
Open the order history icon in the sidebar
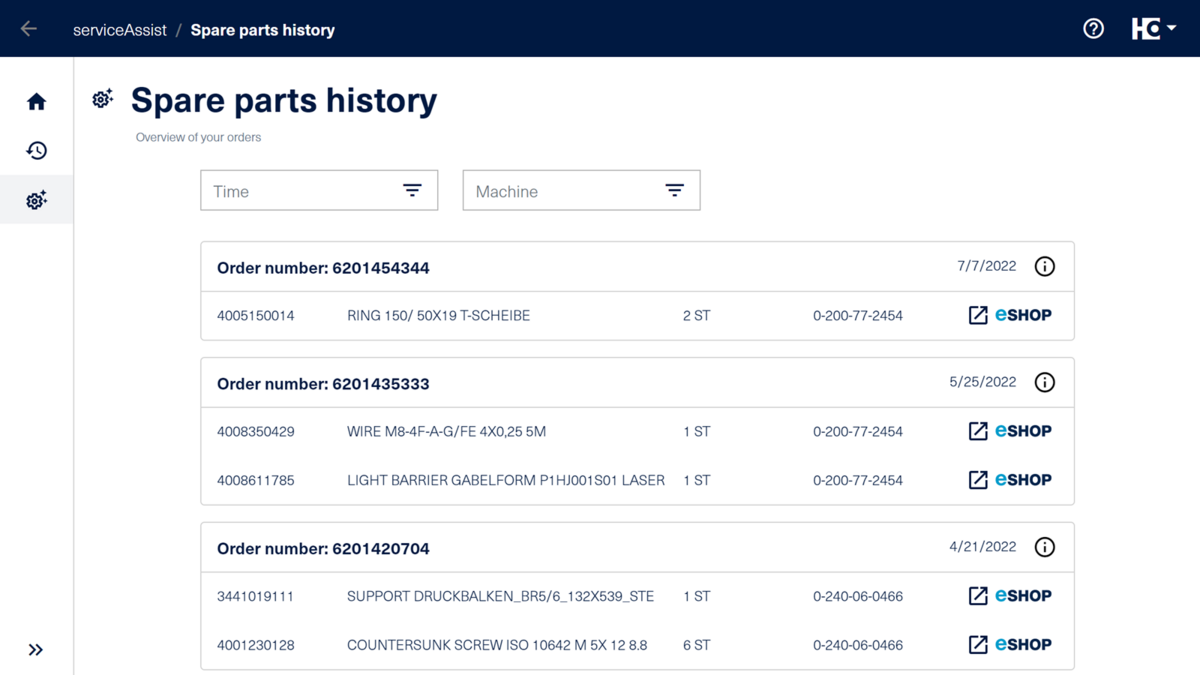[36, 150]
